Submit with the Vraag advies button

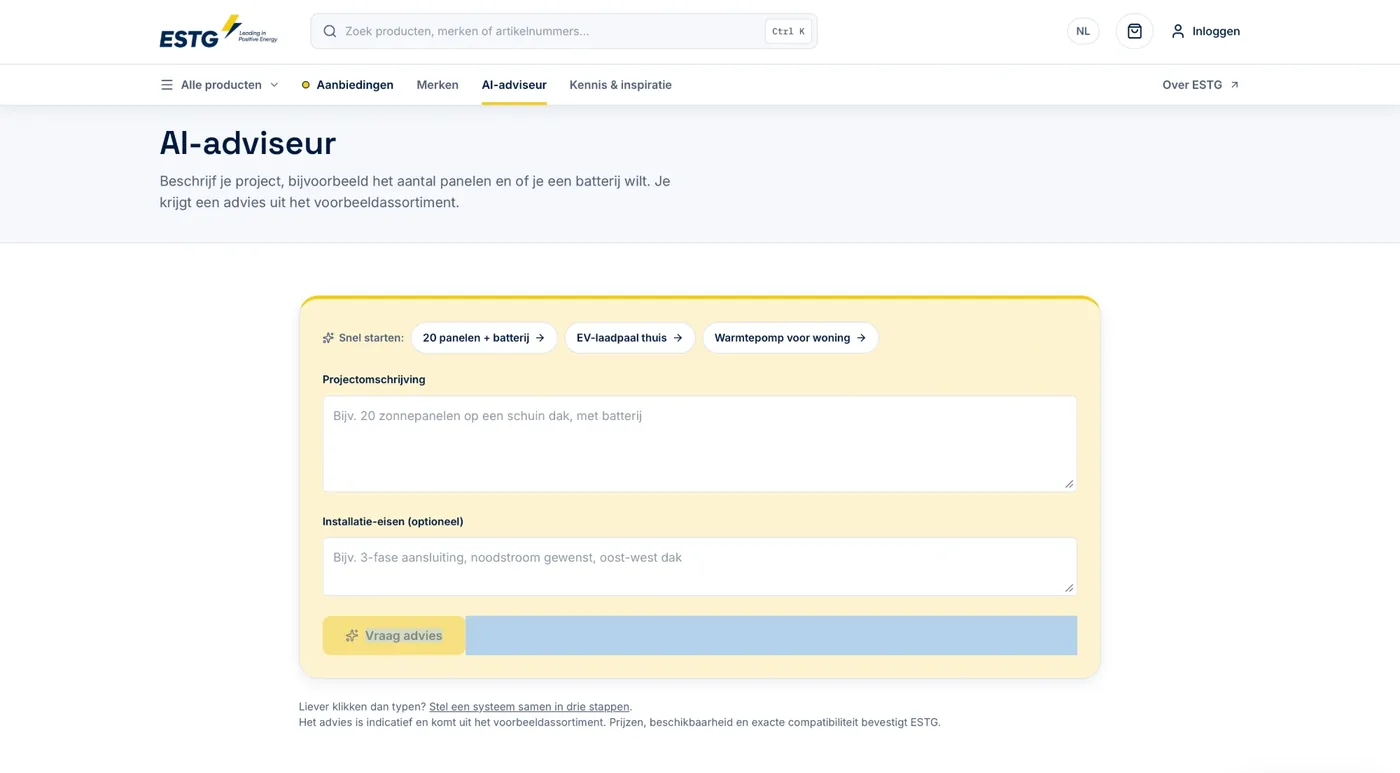click(394, 636)
